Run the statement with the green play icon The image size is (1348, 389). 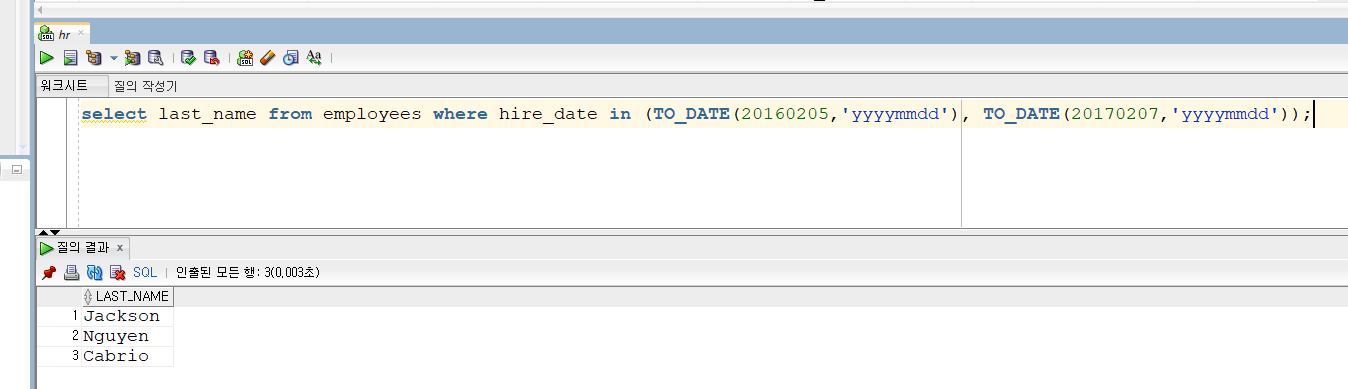click(47, 58)
